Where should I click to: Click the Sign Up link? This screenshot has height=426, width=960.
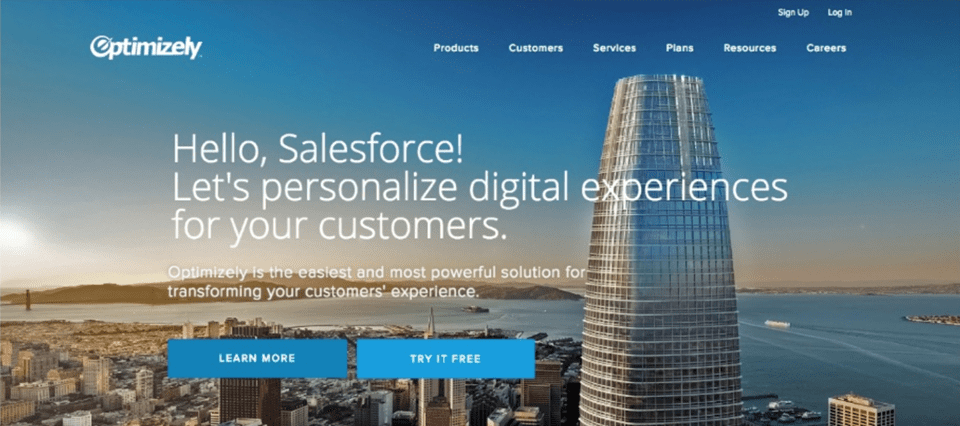[793, 12]
